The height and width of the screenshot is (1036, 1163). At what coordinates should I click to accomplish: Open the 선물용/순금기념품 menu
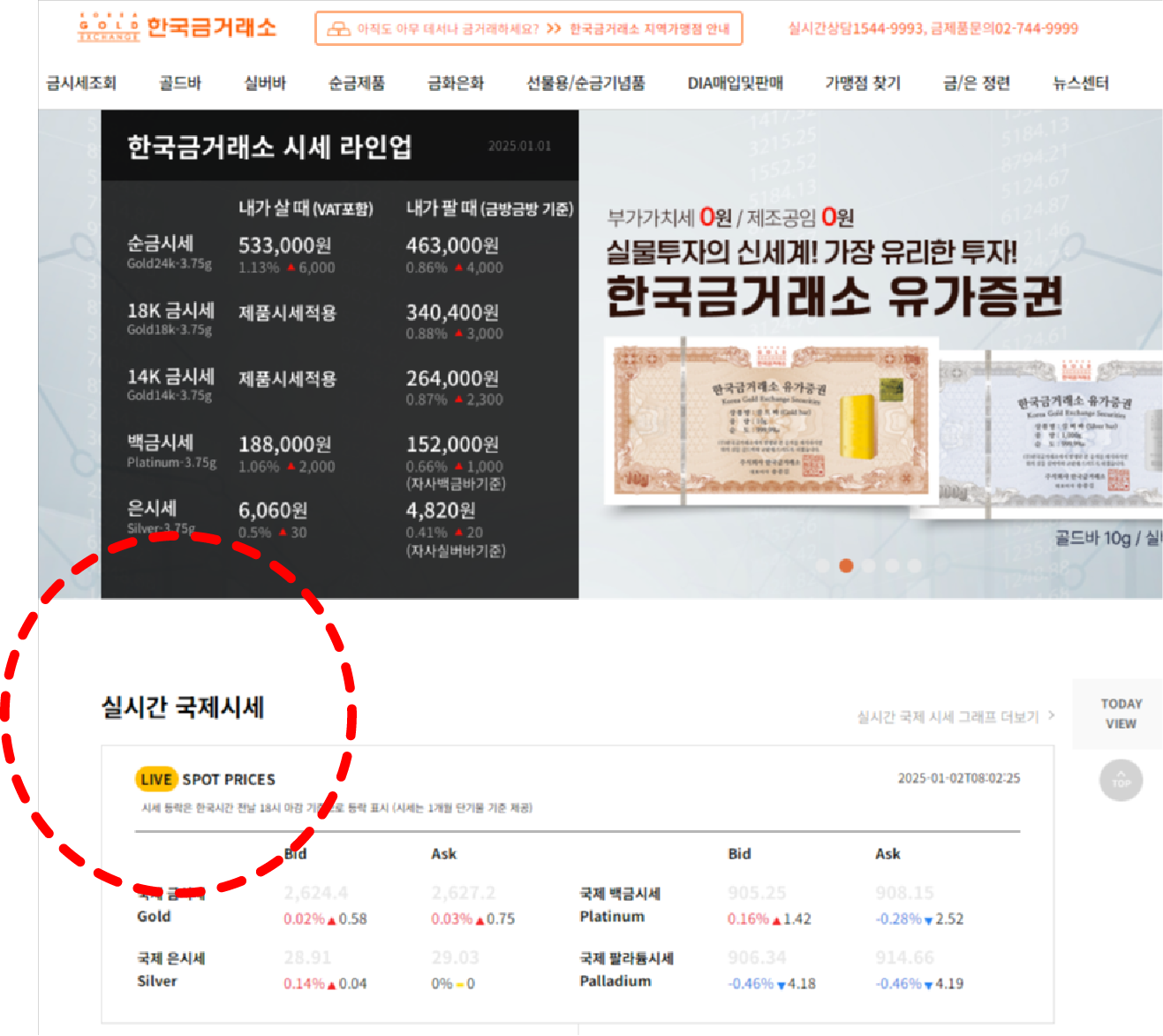585,83
